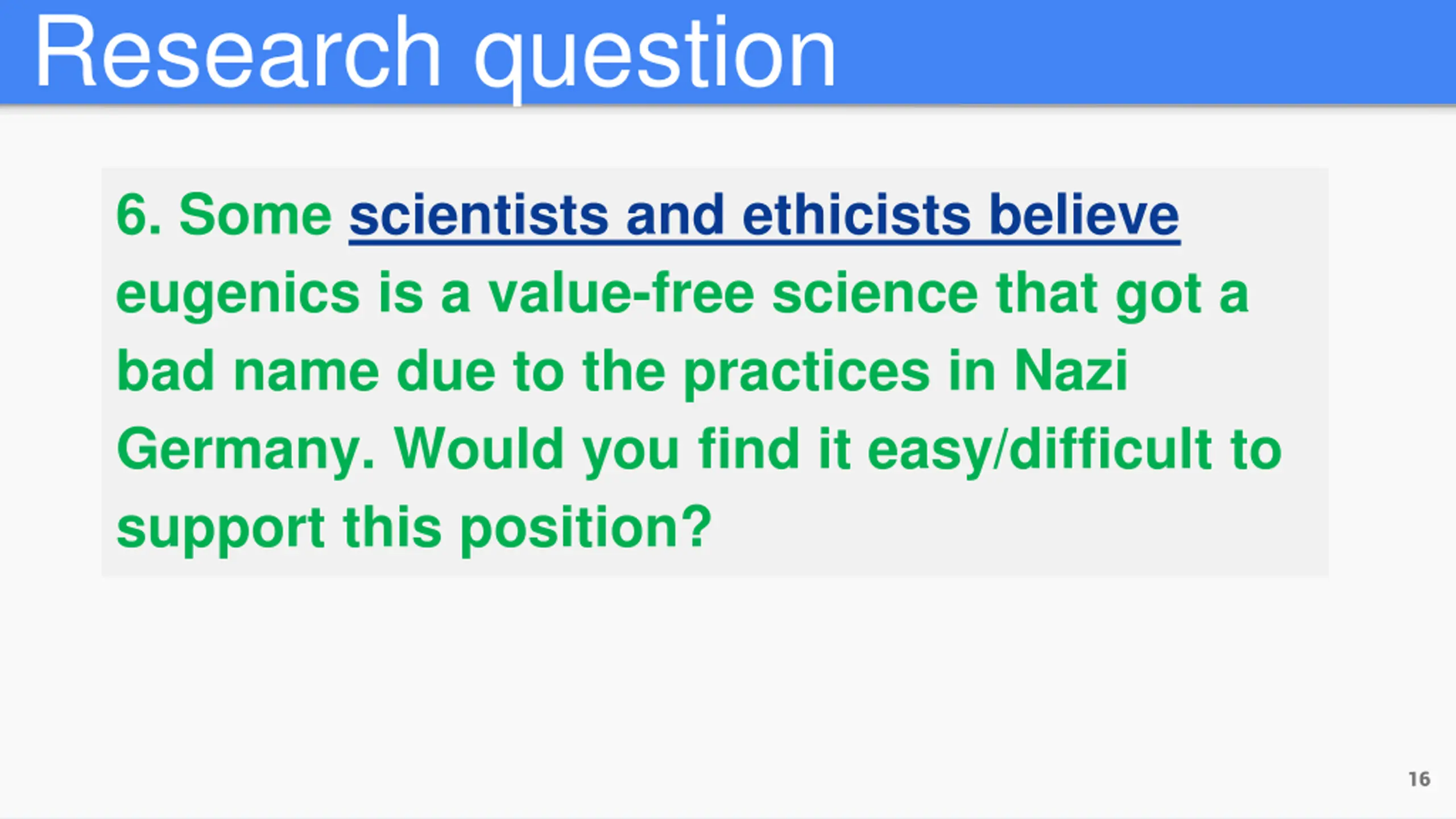Viewport: 1456px width, 819px height.
Task: Click the word 'Nazi' in the text
Action: tap(1071, 371)
